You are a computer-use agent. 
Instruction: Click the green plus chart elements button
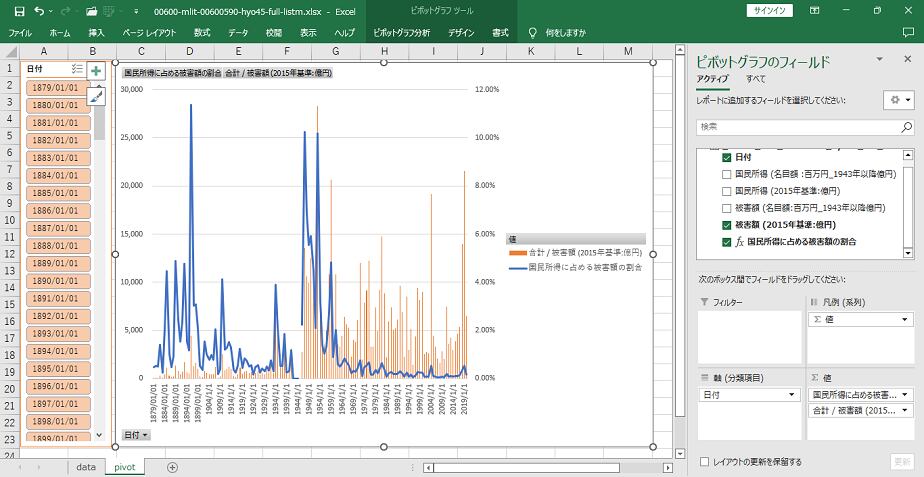(x=96, y=71)
